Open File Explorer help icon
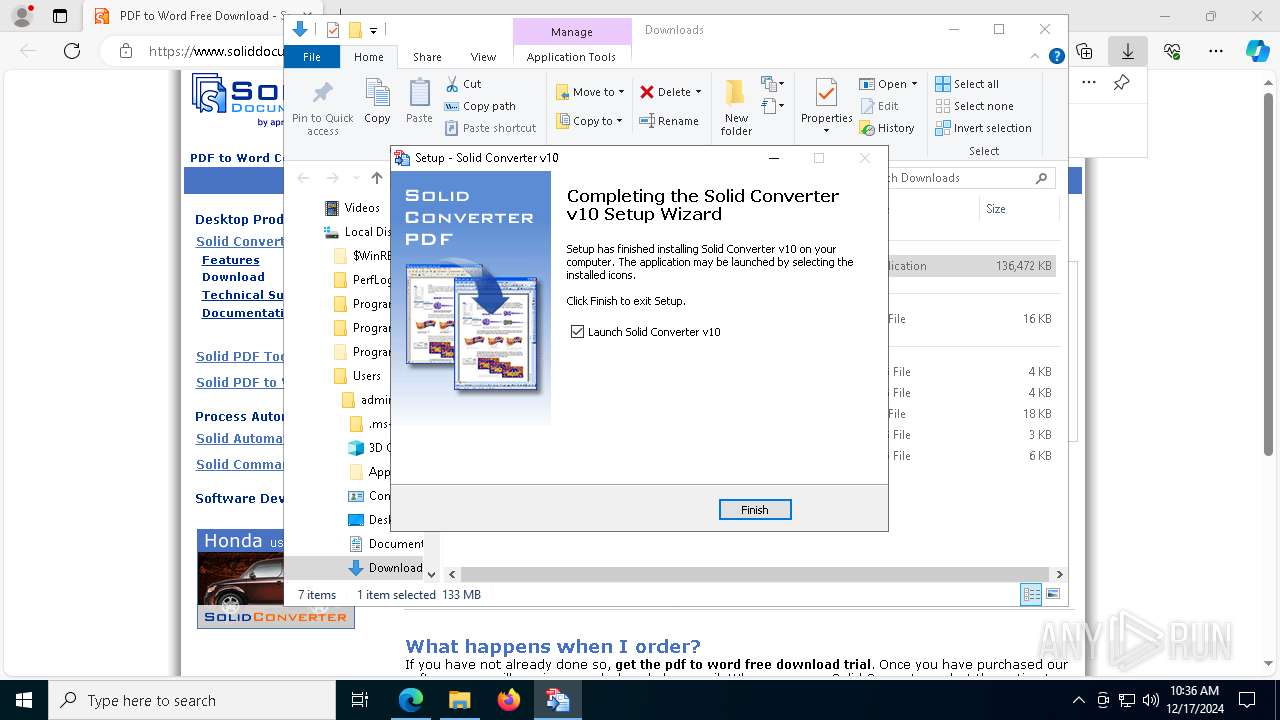The height and width of the screenshot is (720, 1280). (x=1056, y=57)
